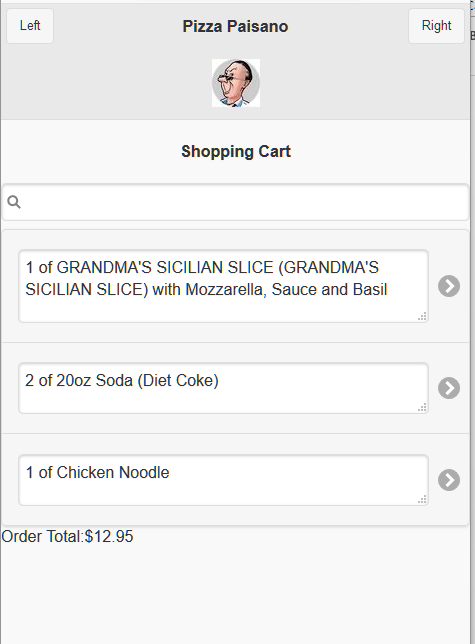The width and height of the screenshot is (475, 644).
Task: Click the Chicken Noodle textarea corner grip
Action: click(x=422, y=499)
